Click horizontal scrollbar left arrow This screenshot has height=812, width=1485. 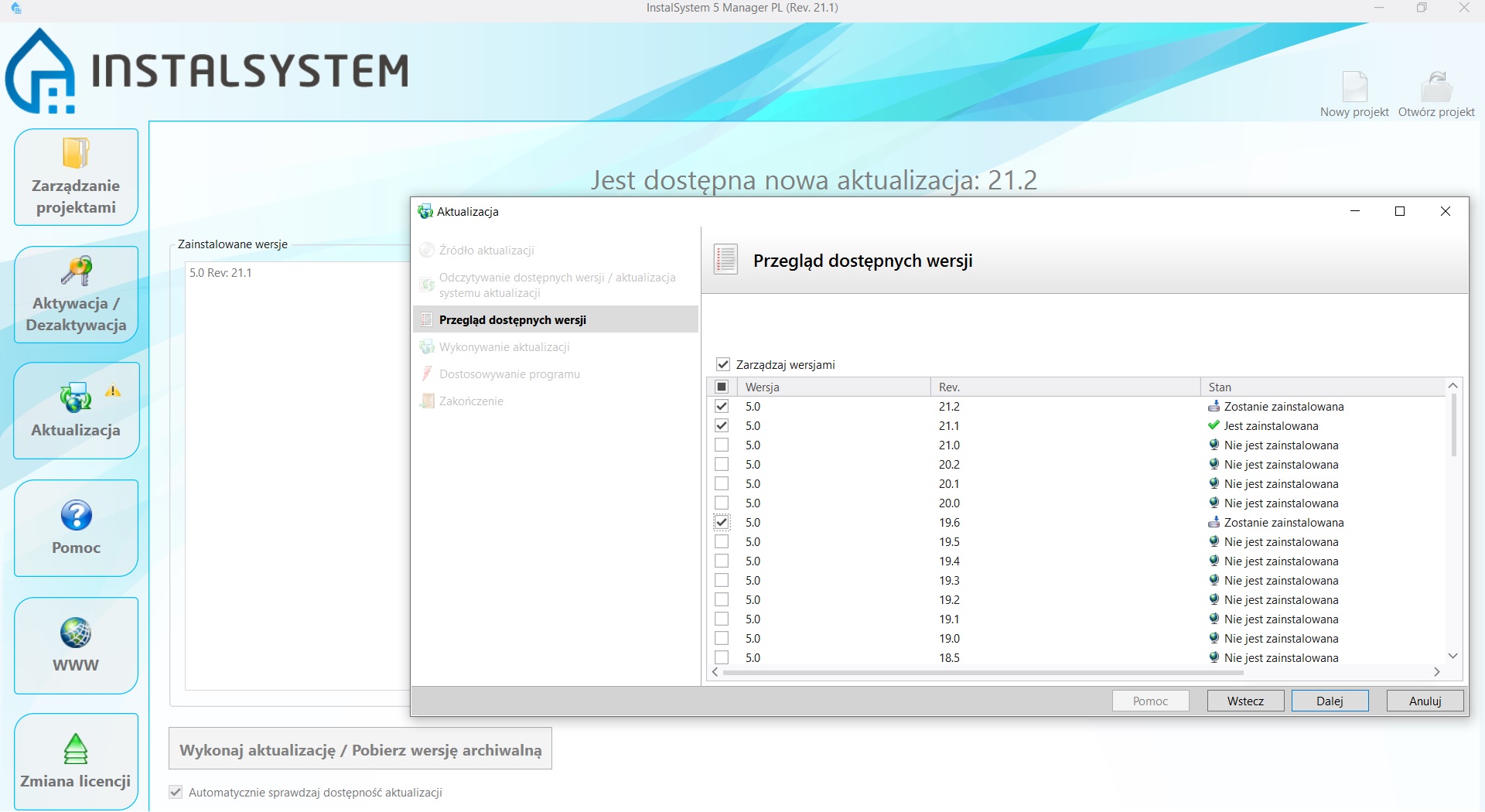pos(715,672)
